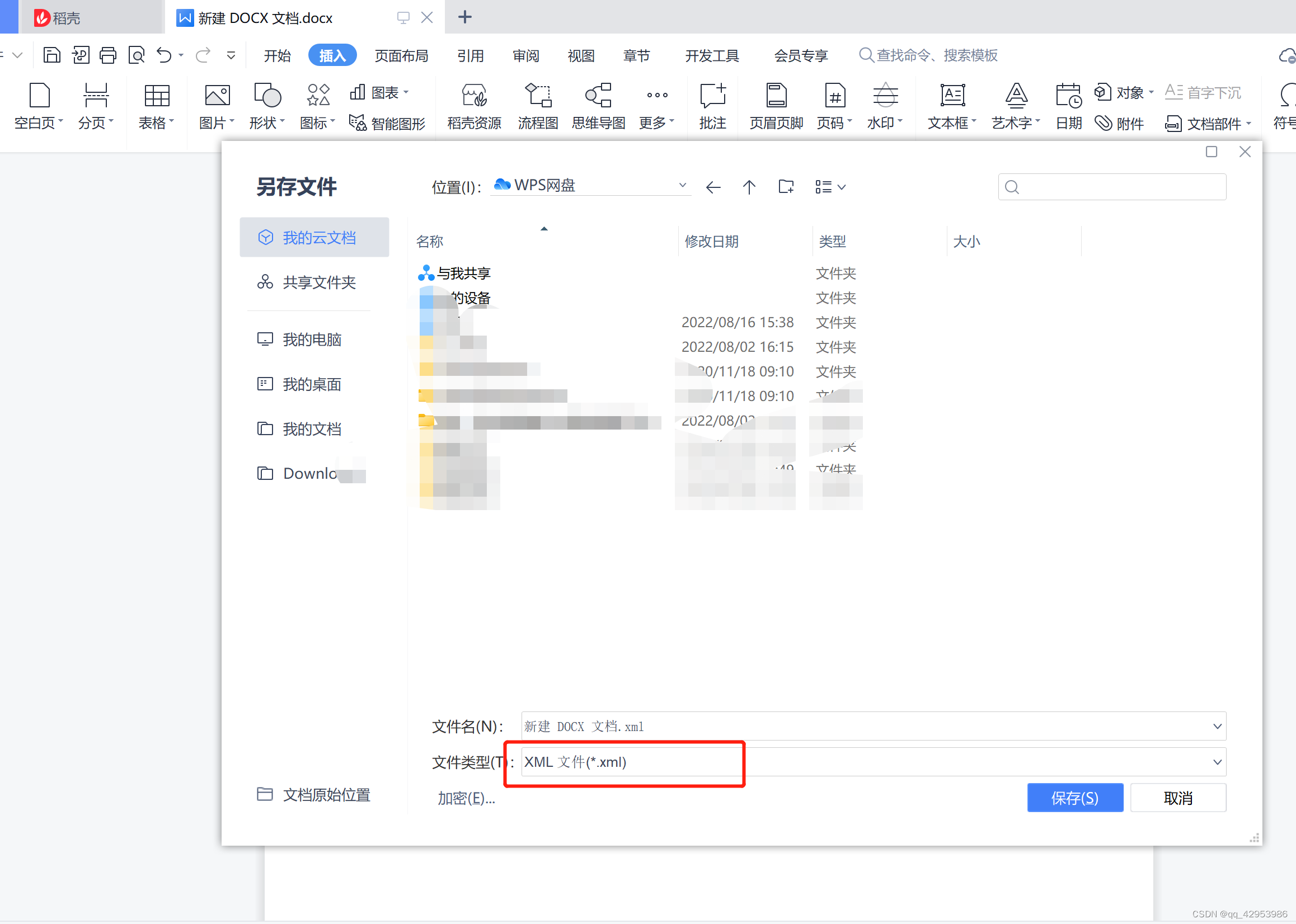Viewport: 1296px width, 924px height.
Task: Expand the file type dropdown arrow
Action: [1217, 762]
